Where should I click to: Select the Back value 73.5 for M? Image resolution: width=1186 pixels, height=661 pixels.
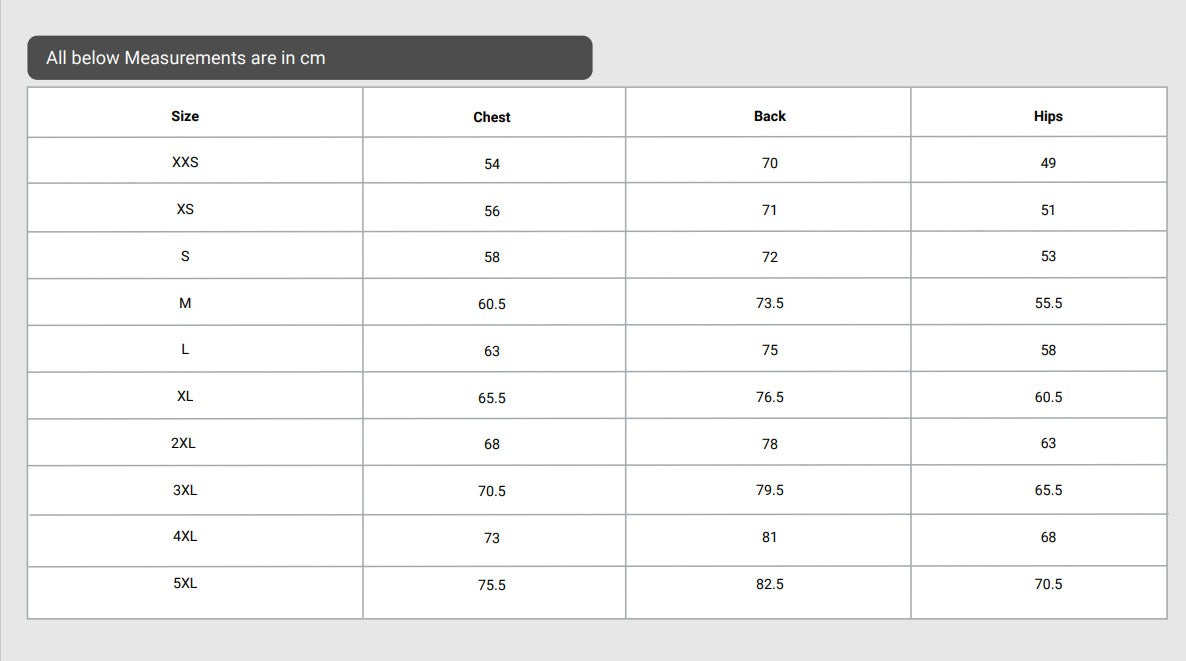tap(769, 303)
